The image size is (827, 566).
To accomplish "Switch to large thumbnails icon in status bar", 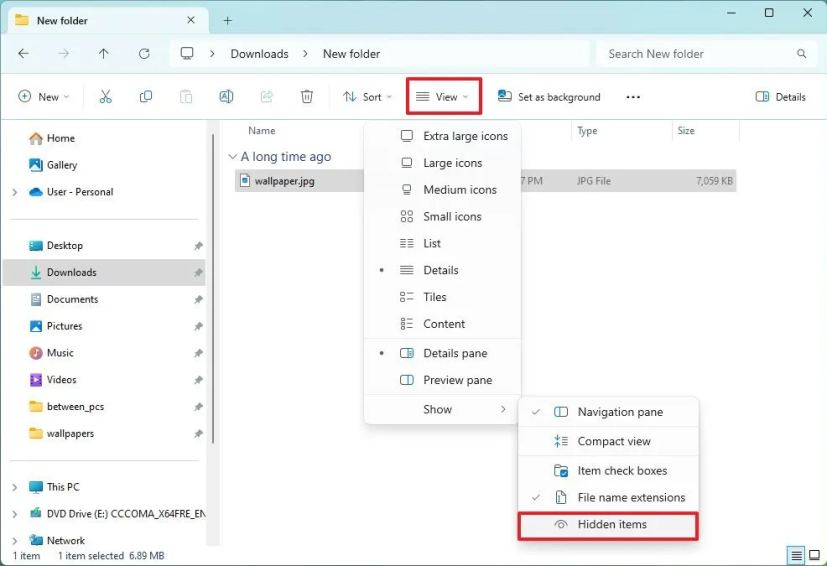I will [815, 555].
